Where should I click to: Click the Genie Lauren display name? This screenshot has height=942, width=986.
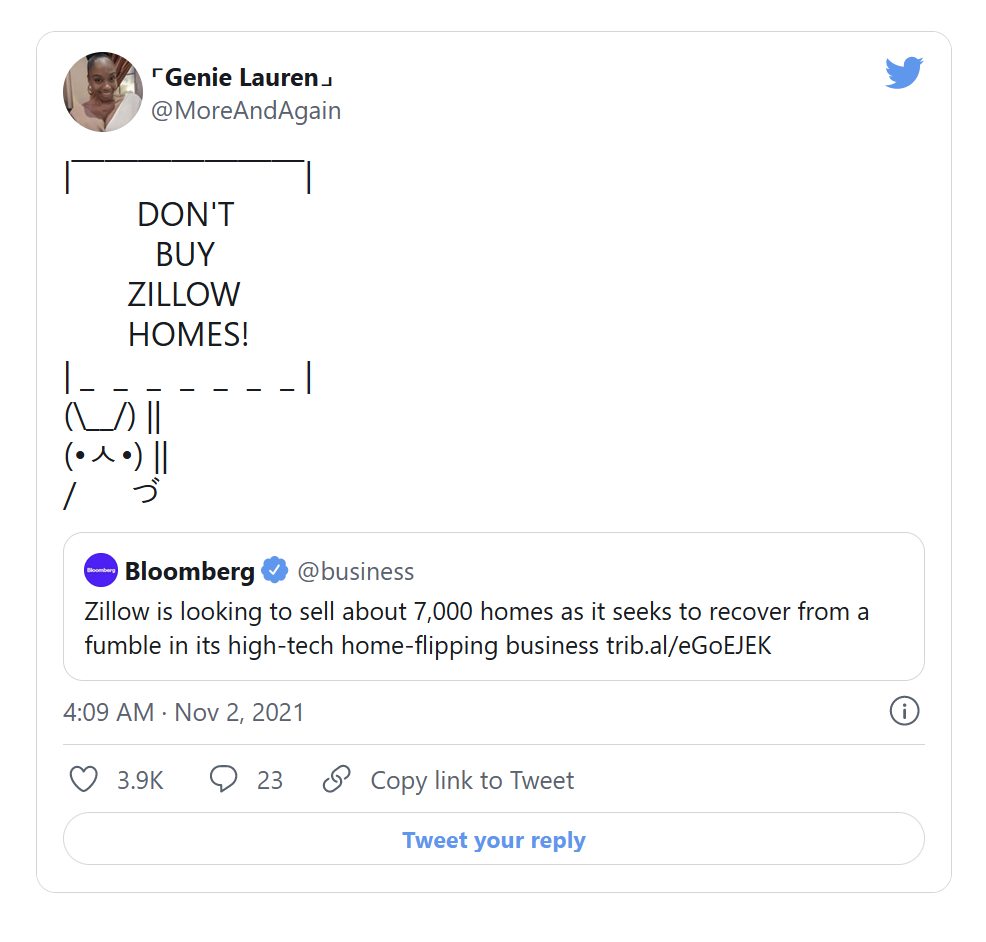pyautogui.click(x=241, y=78)
